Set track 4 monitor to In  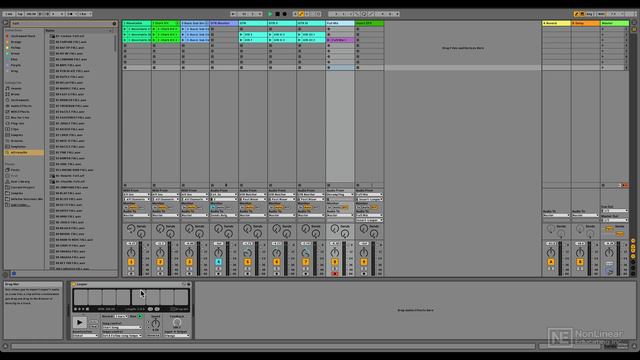[213, 207]
